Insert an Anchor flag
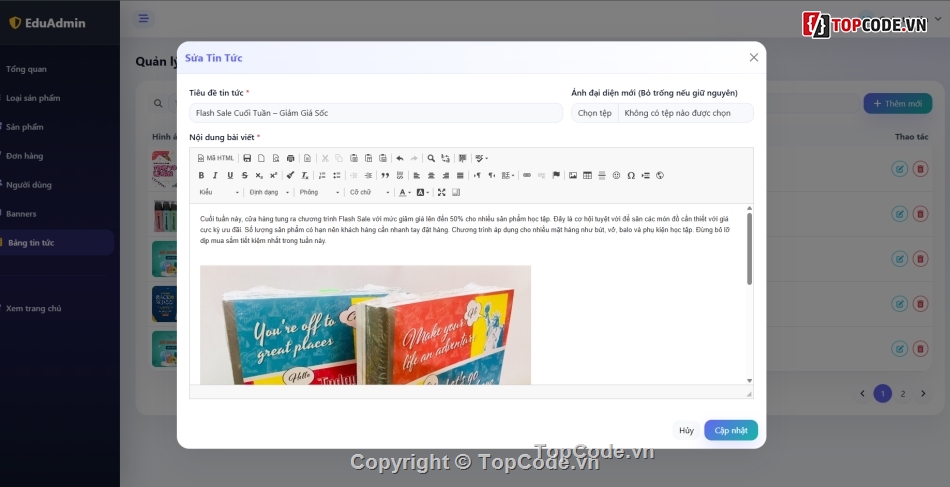 click(x=556, y=175)
